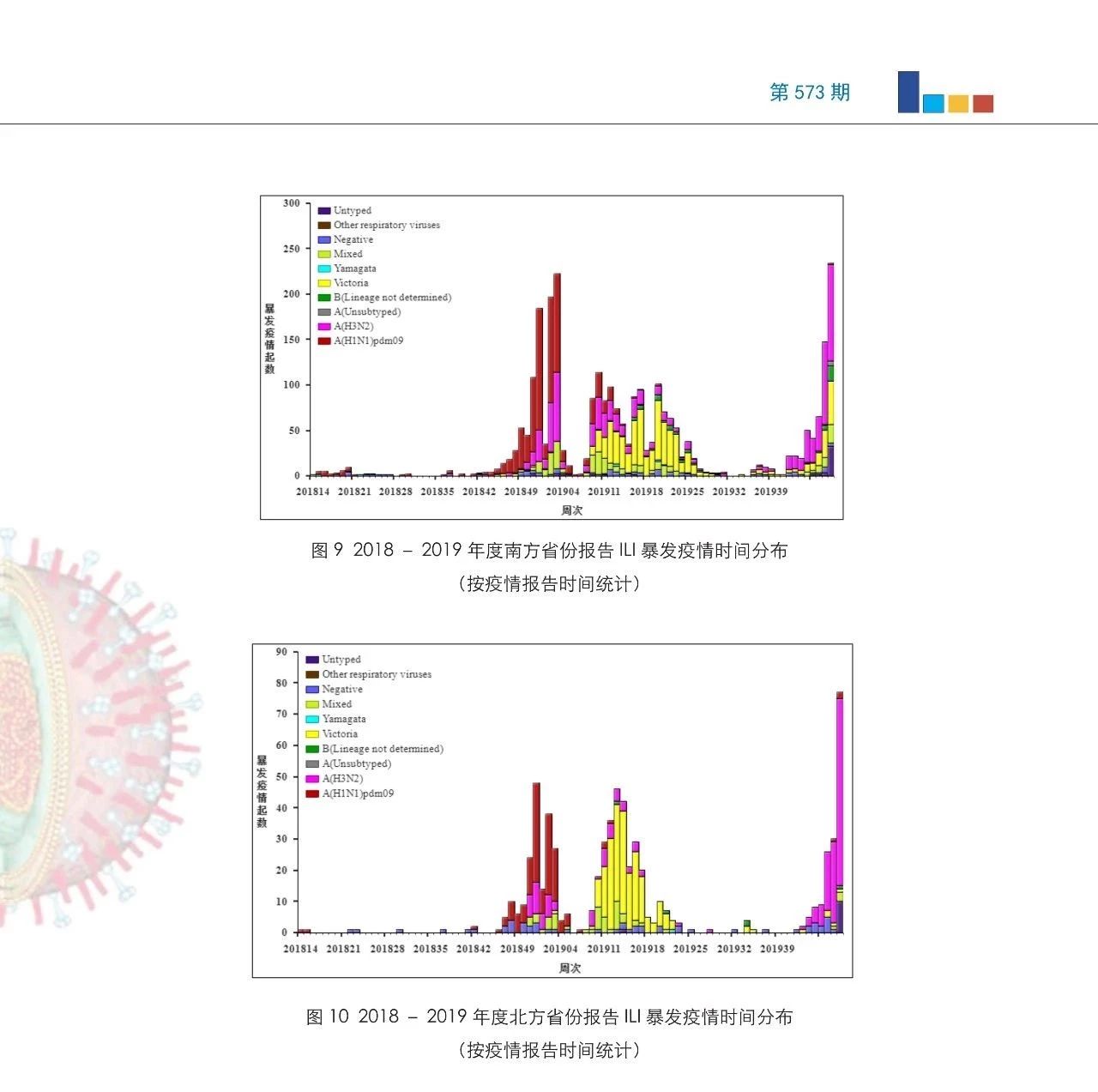Click the Yamagata legend swatch in the top chart

click(x=324, y=268)
